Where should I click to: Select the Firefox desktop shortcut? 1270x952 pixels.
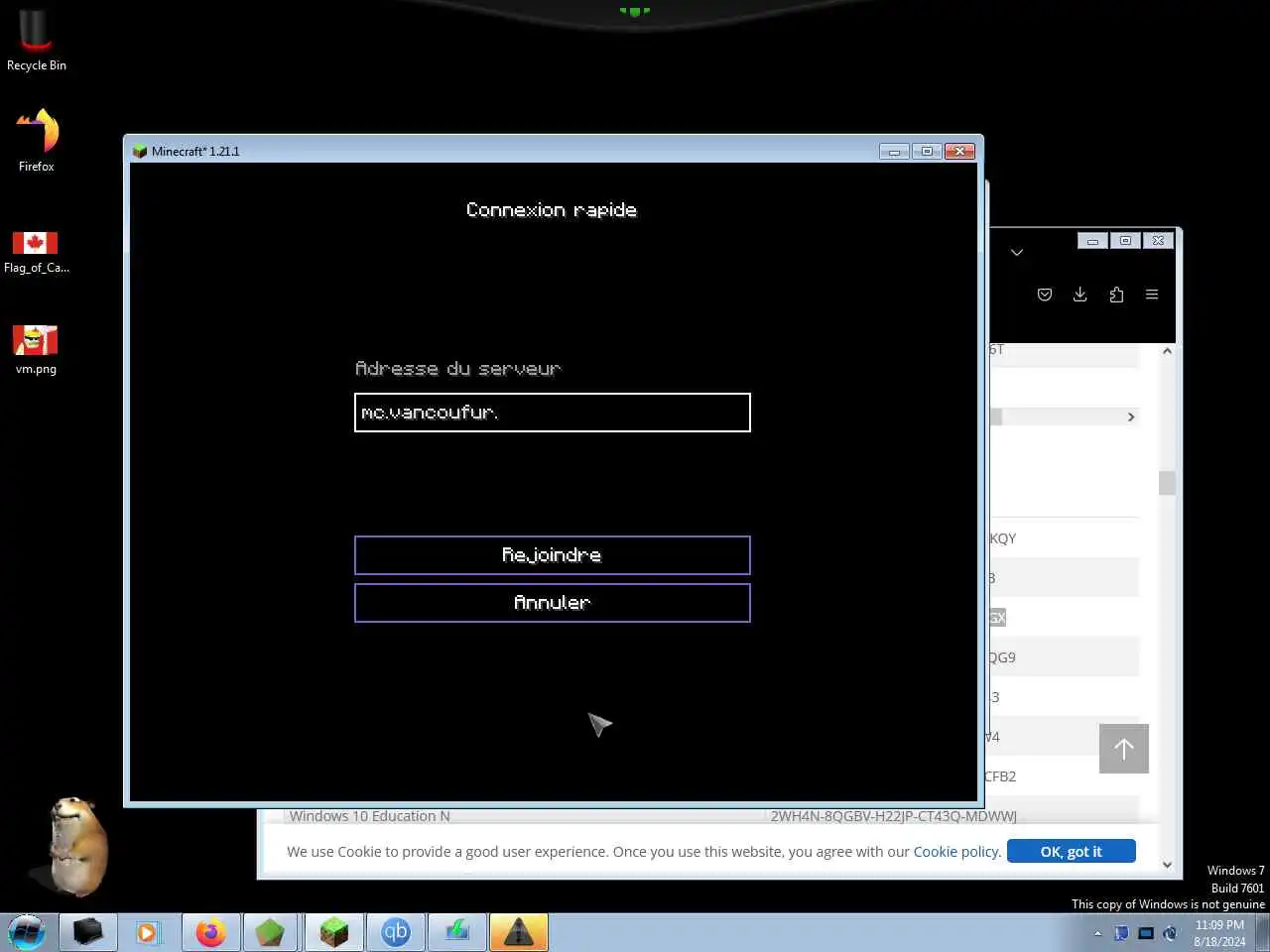tap(37, 140)
